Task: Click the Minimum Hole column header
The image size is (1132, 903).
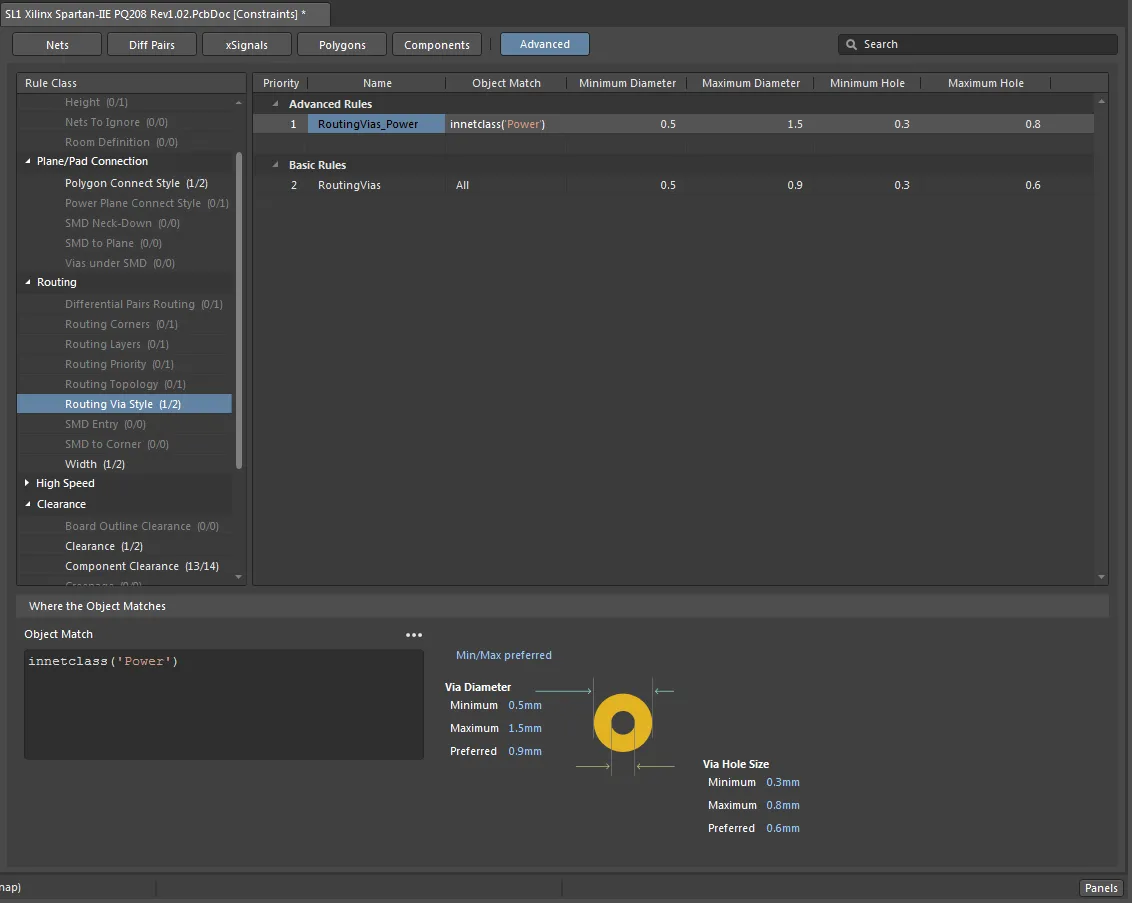Action: tap(867, 83)
